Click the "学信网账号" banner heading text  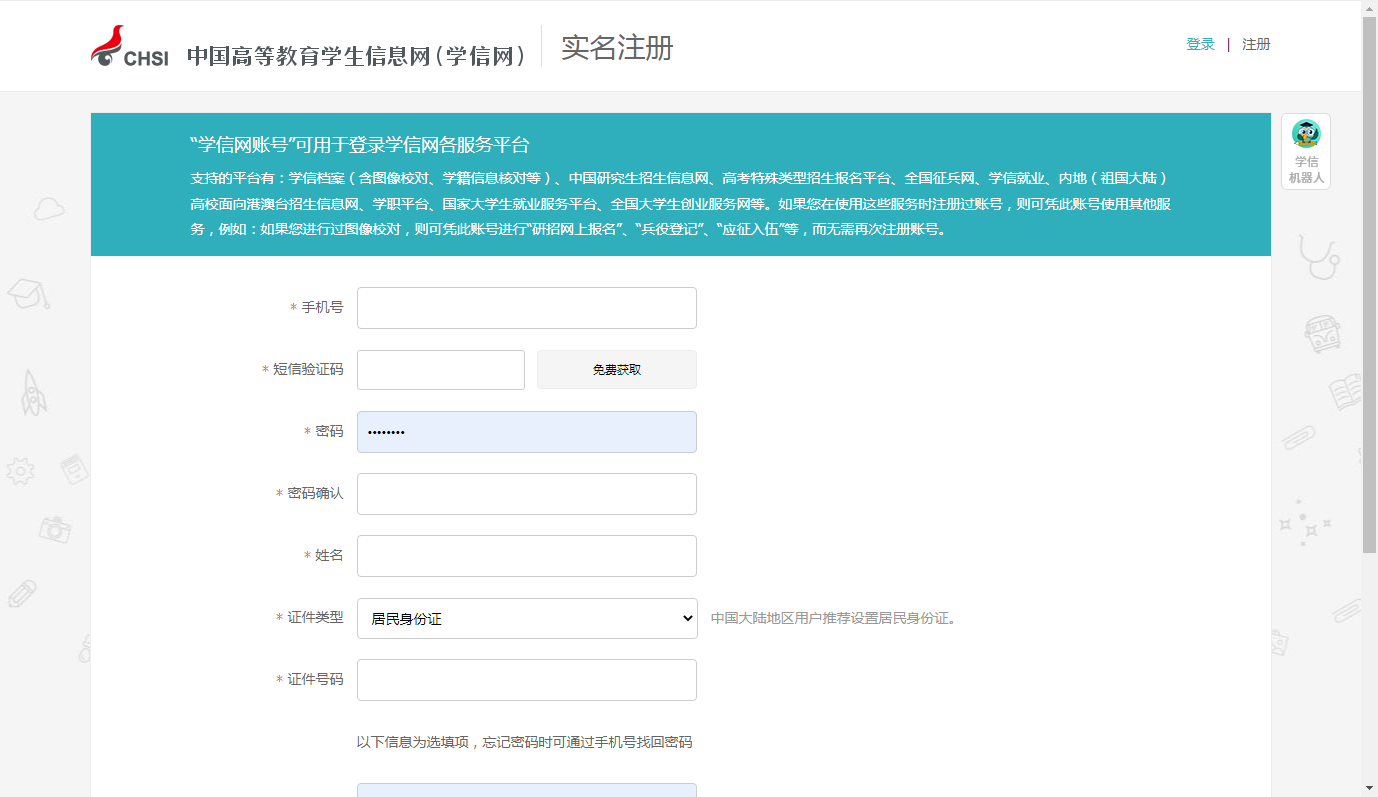click(359, 145)
